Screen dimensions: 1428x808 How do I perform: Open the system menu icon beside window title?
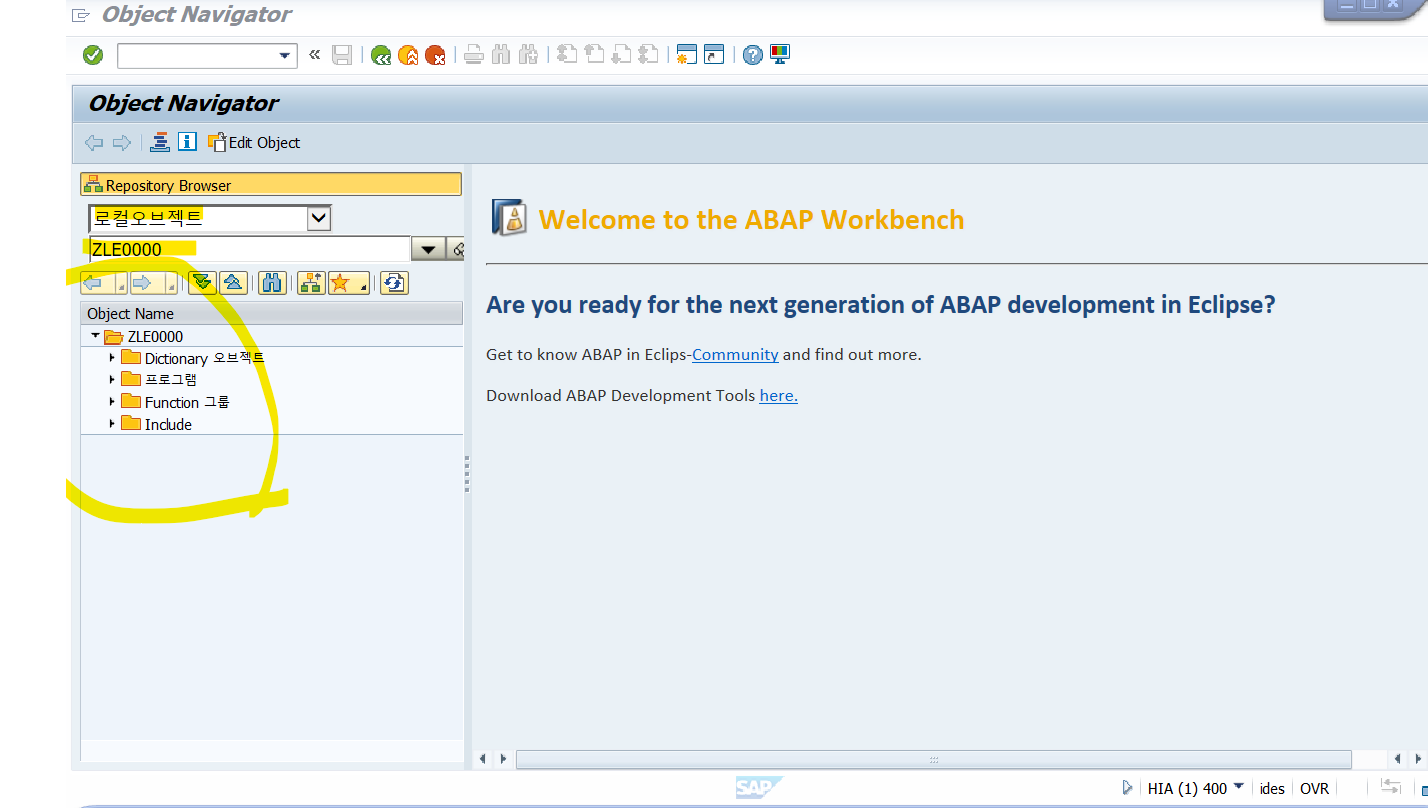[x=81, y=15]
